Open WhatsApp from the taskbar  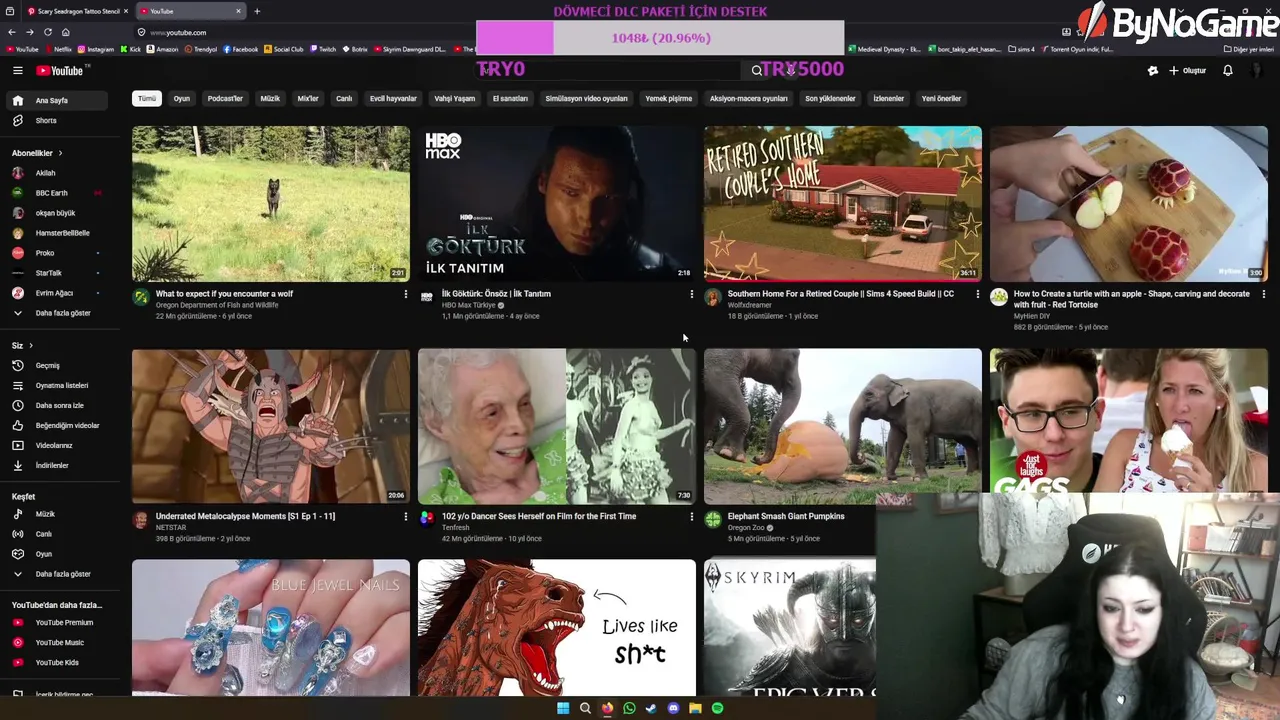pos(629,708)
